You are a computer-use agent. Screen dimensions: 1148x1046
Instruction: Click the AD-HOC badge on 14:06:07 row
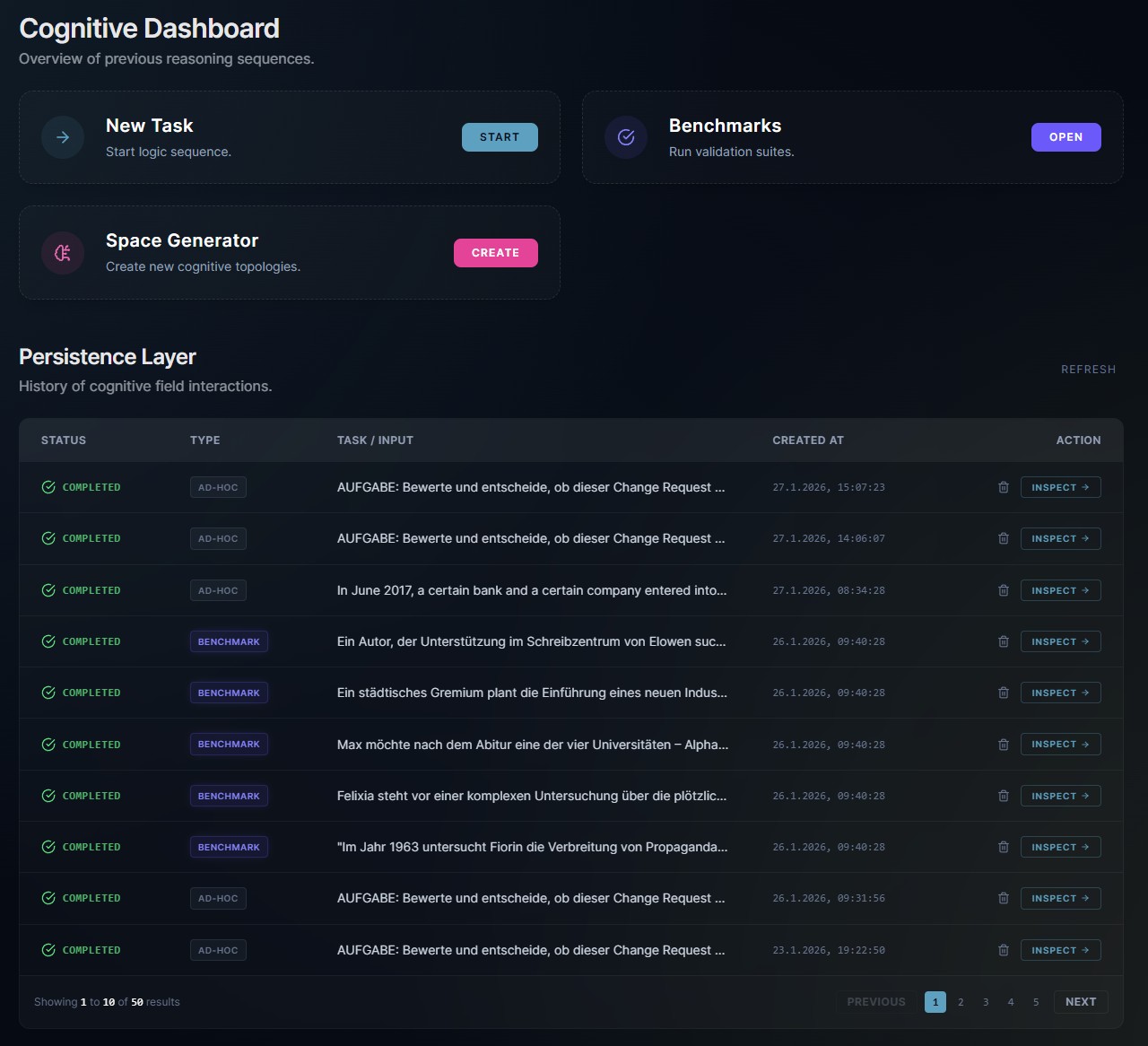tap(218, 538)
